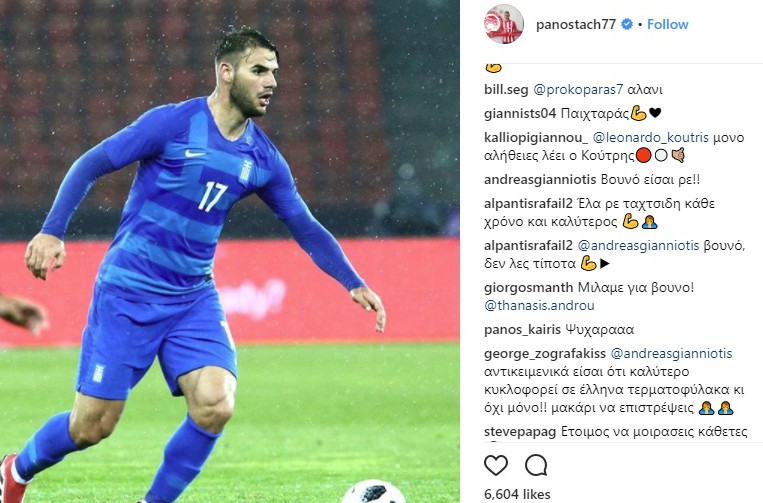Open the @leonardo_koutris mention
Image resolution: width=763 pixels, height=503 pixels.
point(651,138)
